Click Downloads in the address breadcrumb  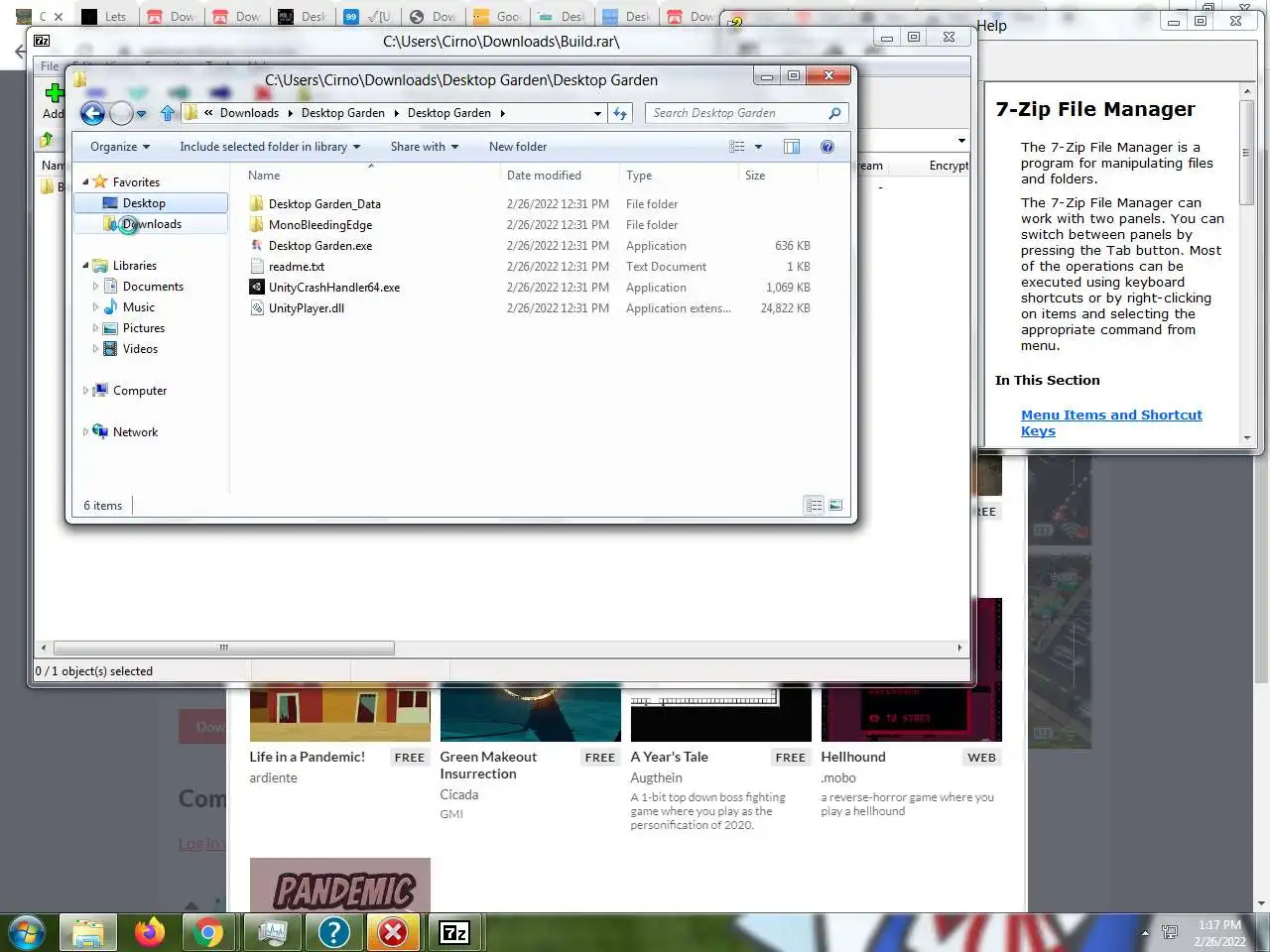point(249,113)
